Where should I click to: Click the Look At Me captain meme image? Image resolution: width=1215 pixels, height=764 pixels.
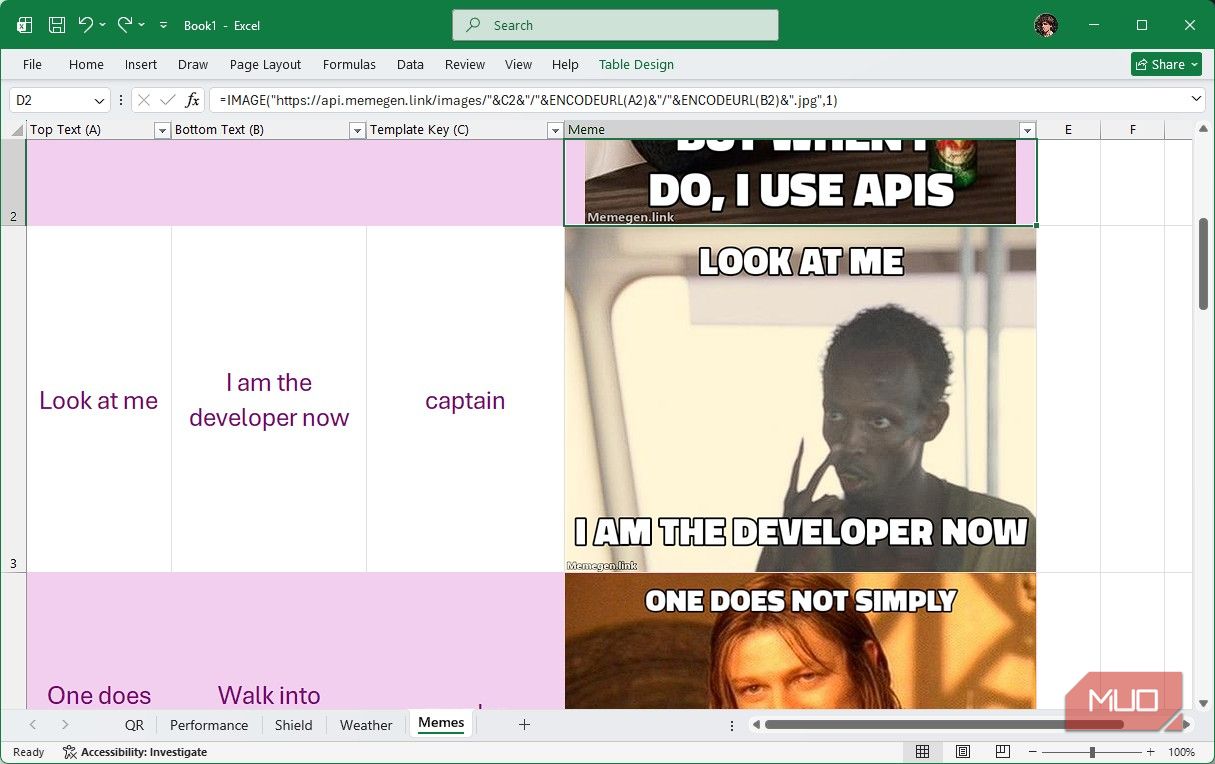pos(800,399)
